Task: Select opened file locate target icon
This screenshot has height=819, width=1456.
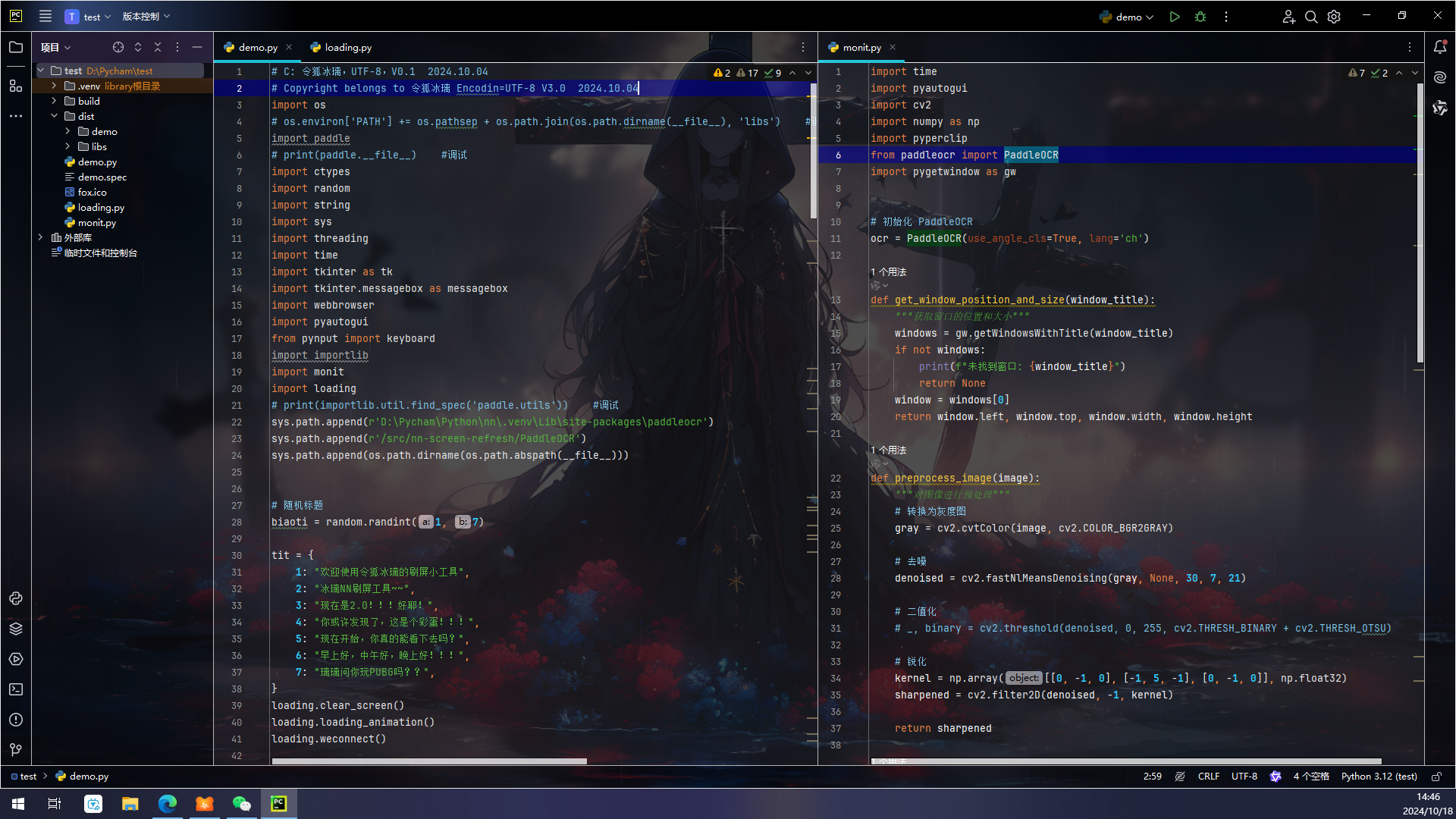Action: (118, 47)
